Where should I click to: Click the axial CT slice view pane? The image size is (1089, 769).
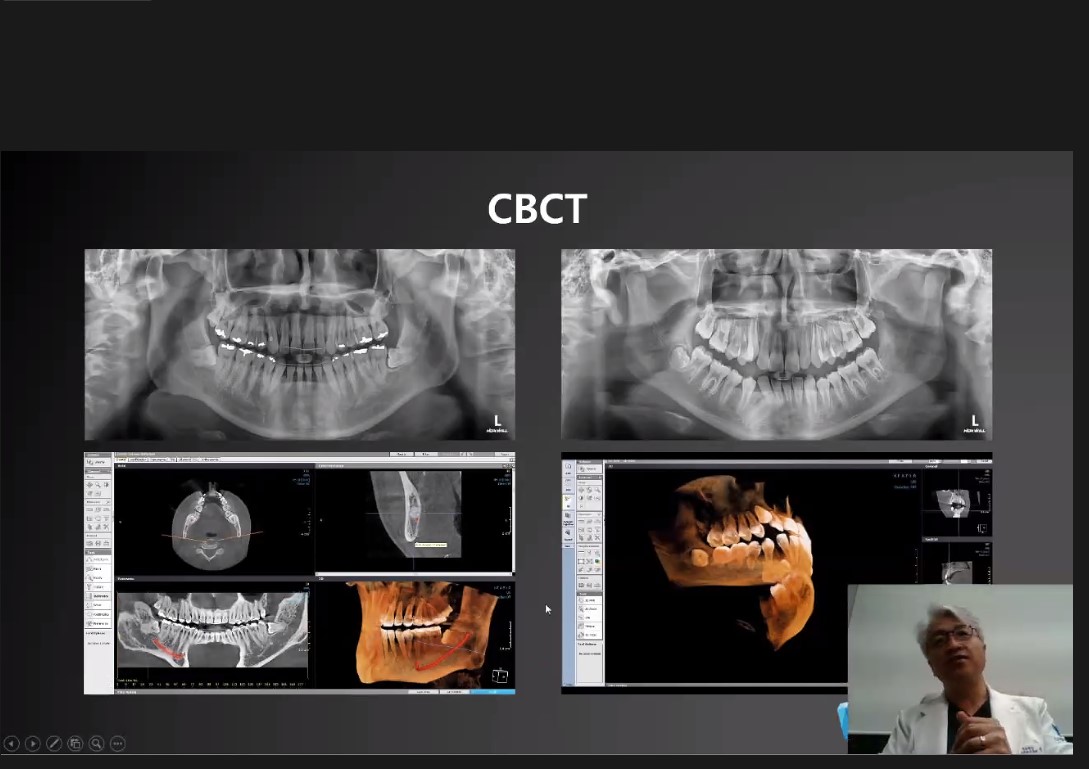214,520
